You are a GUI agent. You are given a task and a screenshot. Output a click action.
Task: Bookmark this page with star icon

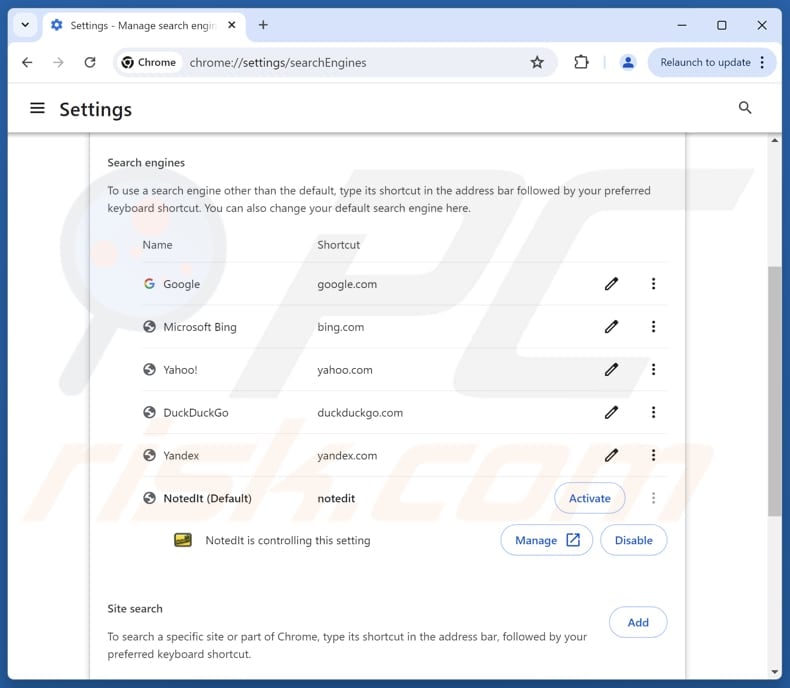(537, 62)
